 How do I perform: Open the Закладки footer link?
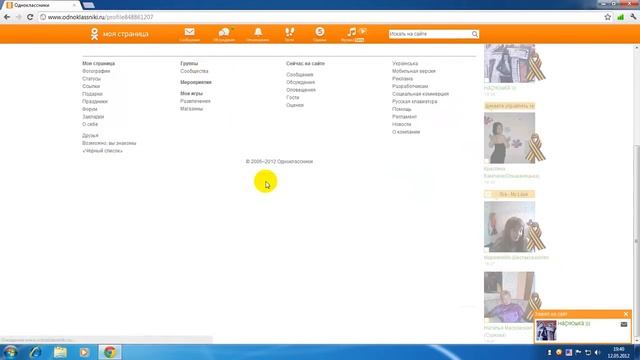[93, 117]
